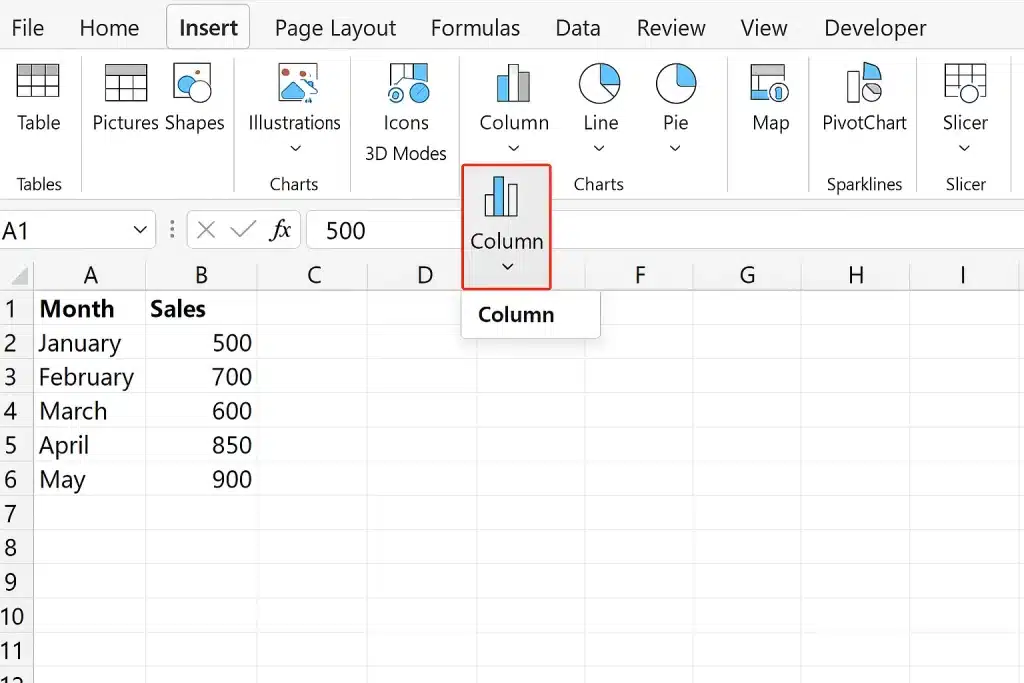Expand the Illustrations dropdown chevron

(x=294, y=149)
